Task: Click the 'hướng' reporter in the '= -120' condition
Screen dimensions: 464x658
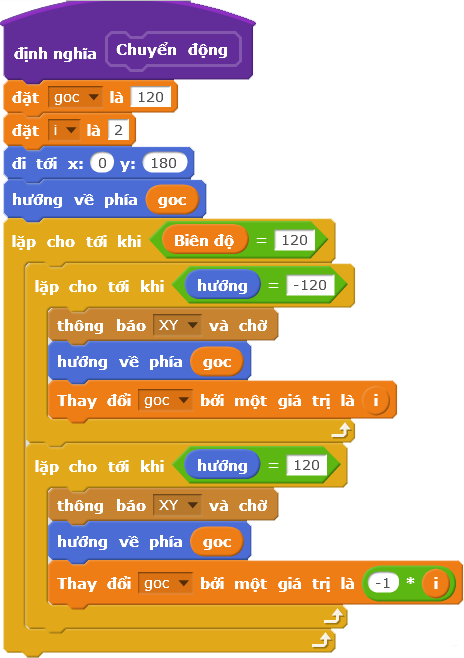Action: 222,286
